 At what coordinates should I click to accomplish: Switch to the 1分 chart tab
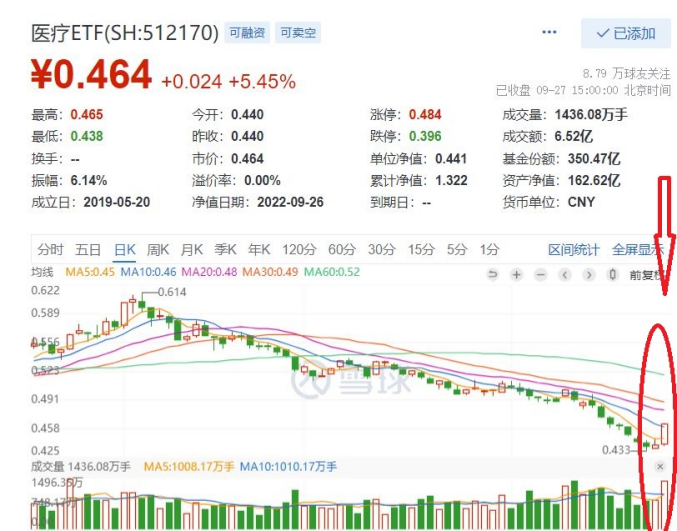[490, 250]
